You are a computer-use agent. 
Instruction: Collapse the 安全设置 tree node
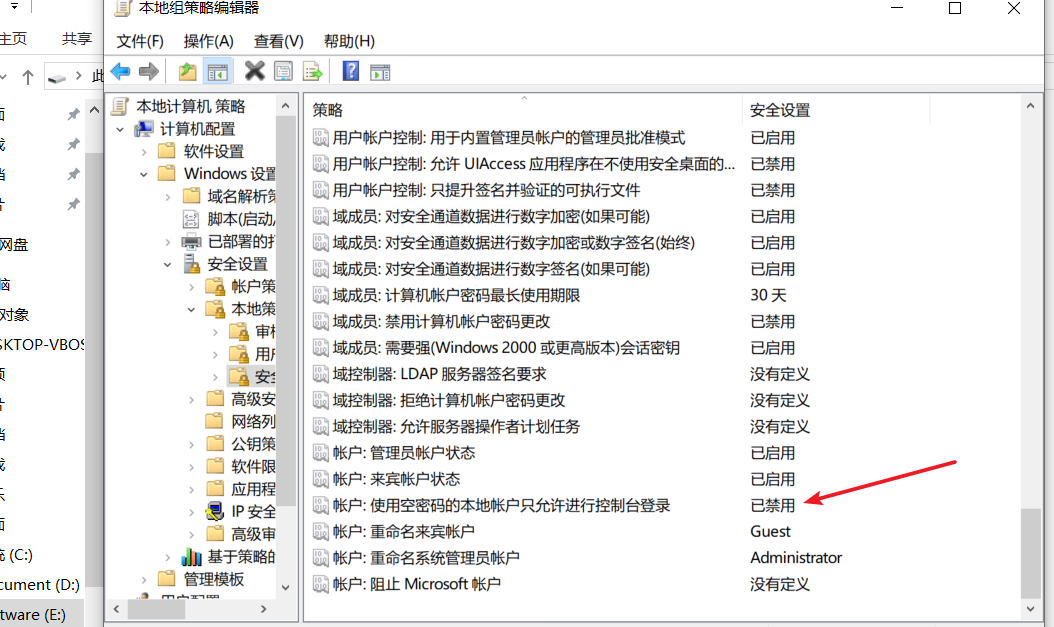tap(166, 266)
